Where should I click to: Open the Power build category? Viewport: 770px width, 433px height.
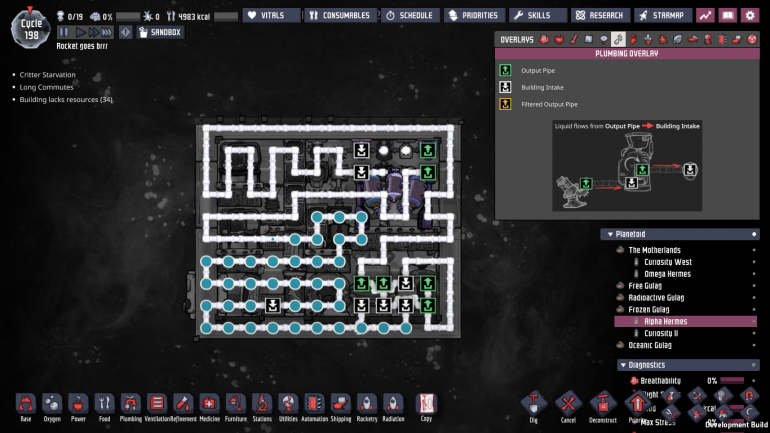tap(78, 407)
